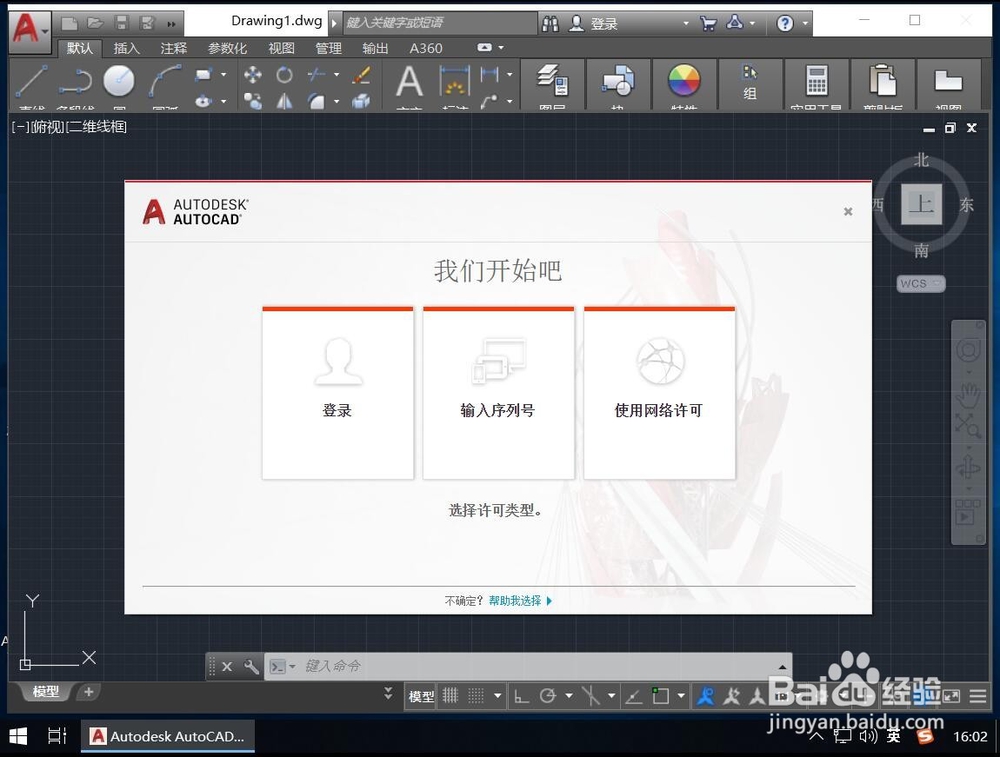Image resolution: width=1000 pixels, height=757 pixels.
Task: Select the Circle drawing tool
Action: [118, 78]
